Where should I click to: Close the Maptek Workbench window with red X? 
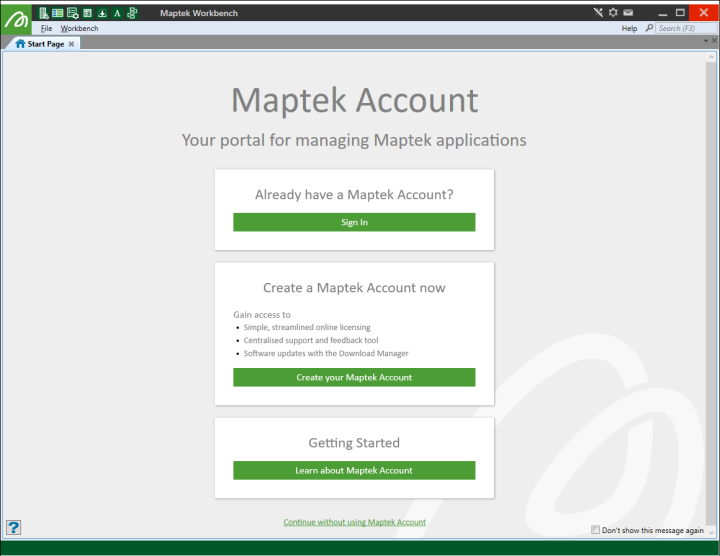704,13
